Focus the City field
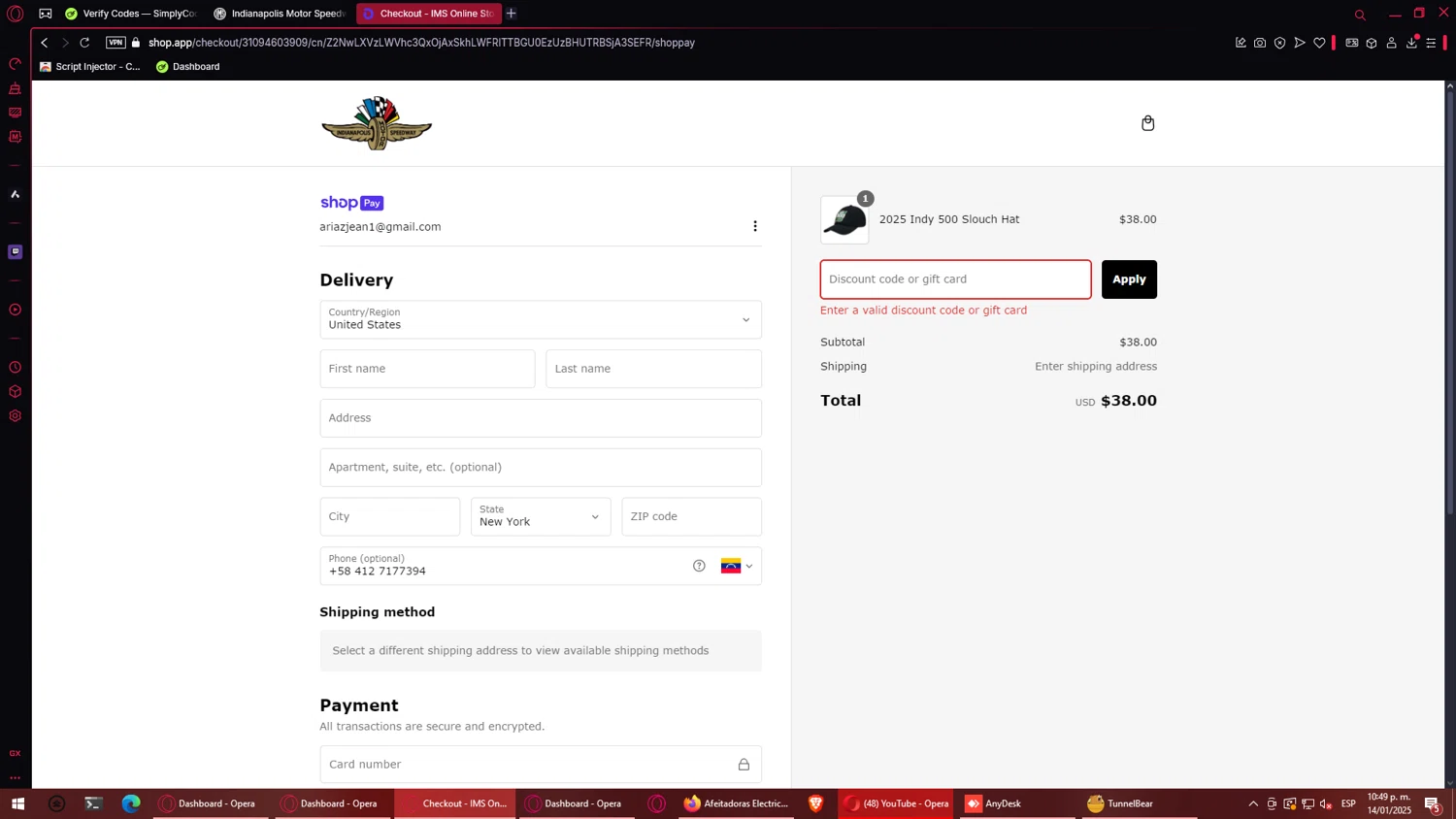Image resolution: width=1456 pixels, height=819 pixels. (390, 516)
